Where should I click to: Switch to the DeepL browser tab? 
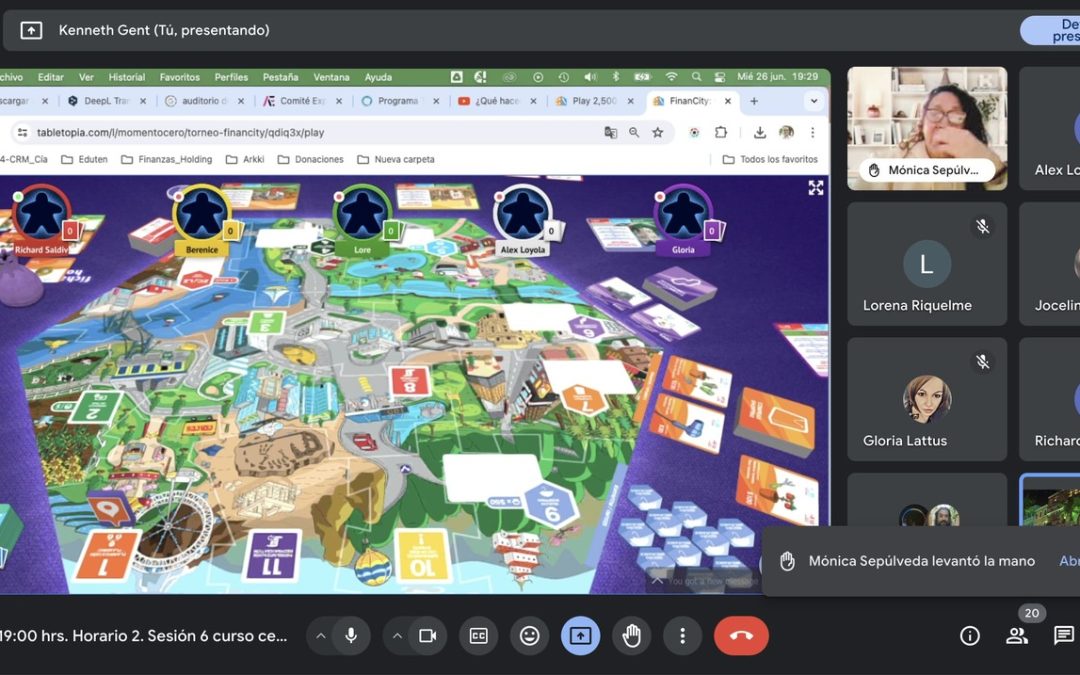pos(107,101)
